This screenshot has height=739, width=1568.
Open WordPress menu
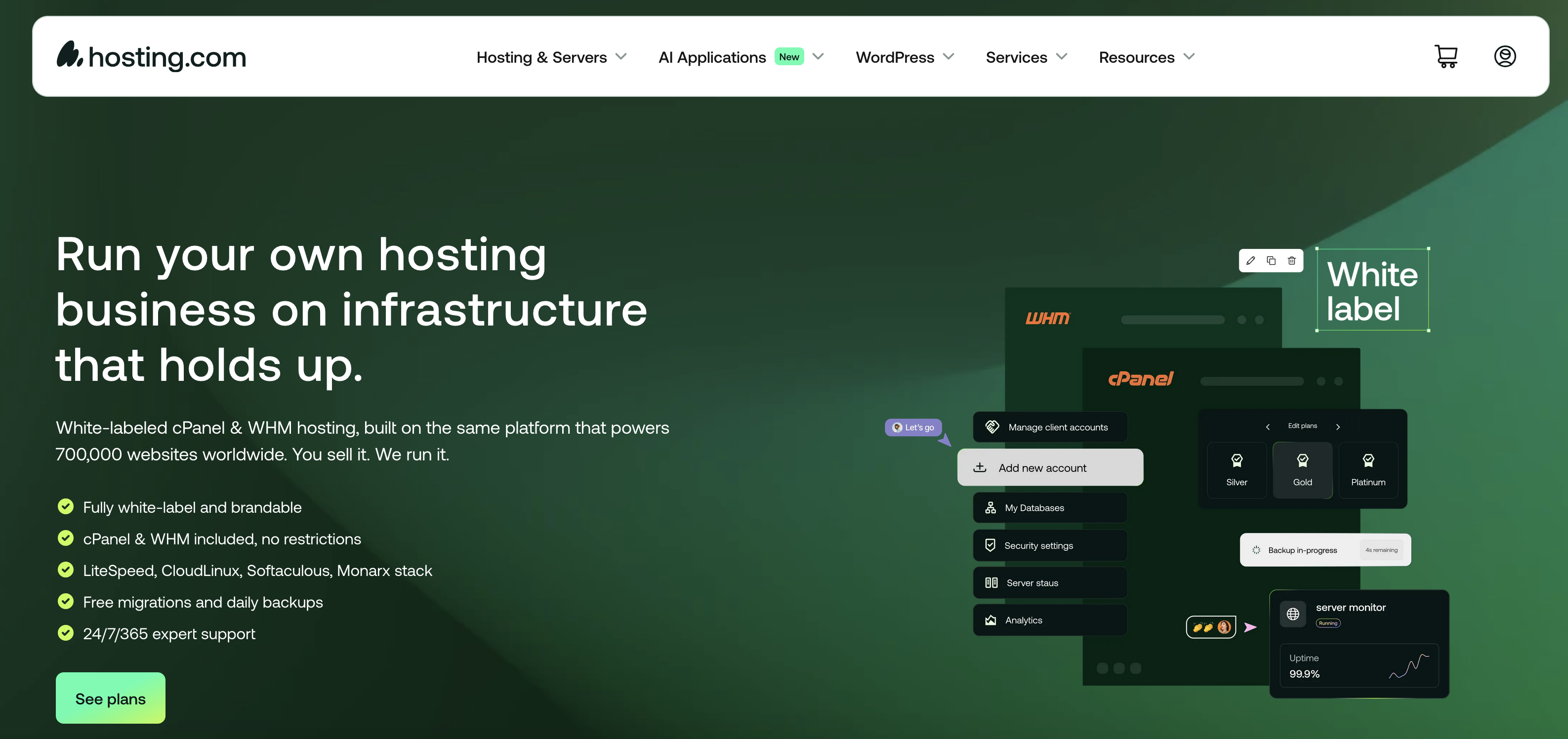(895, 57)
